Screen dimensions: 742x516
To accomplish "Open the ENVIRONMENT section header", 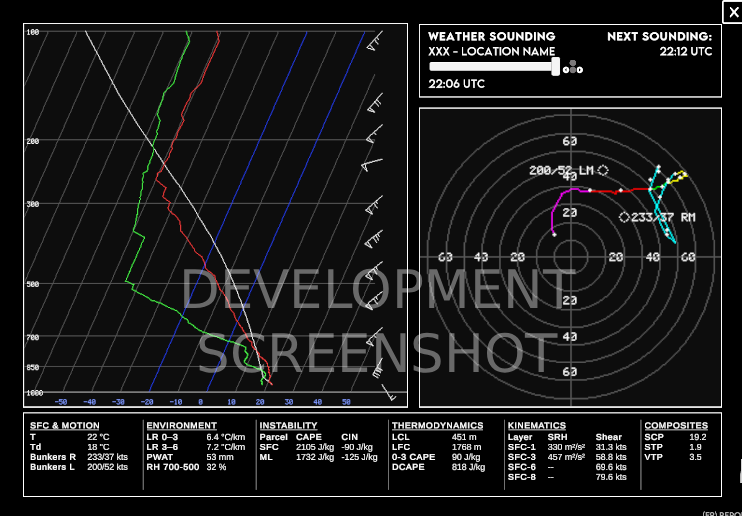I will [x=182, y=426].
